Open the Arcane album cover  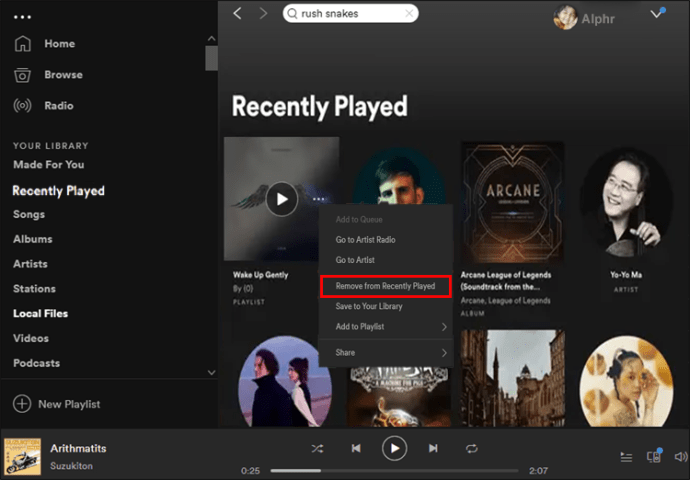(512, 202)
